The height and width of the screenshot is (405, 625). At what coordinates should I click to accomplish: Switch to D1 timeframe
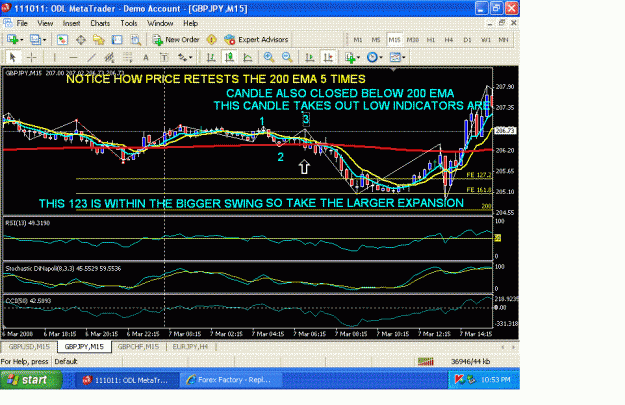pyautogui.click(x=467, y=40)
